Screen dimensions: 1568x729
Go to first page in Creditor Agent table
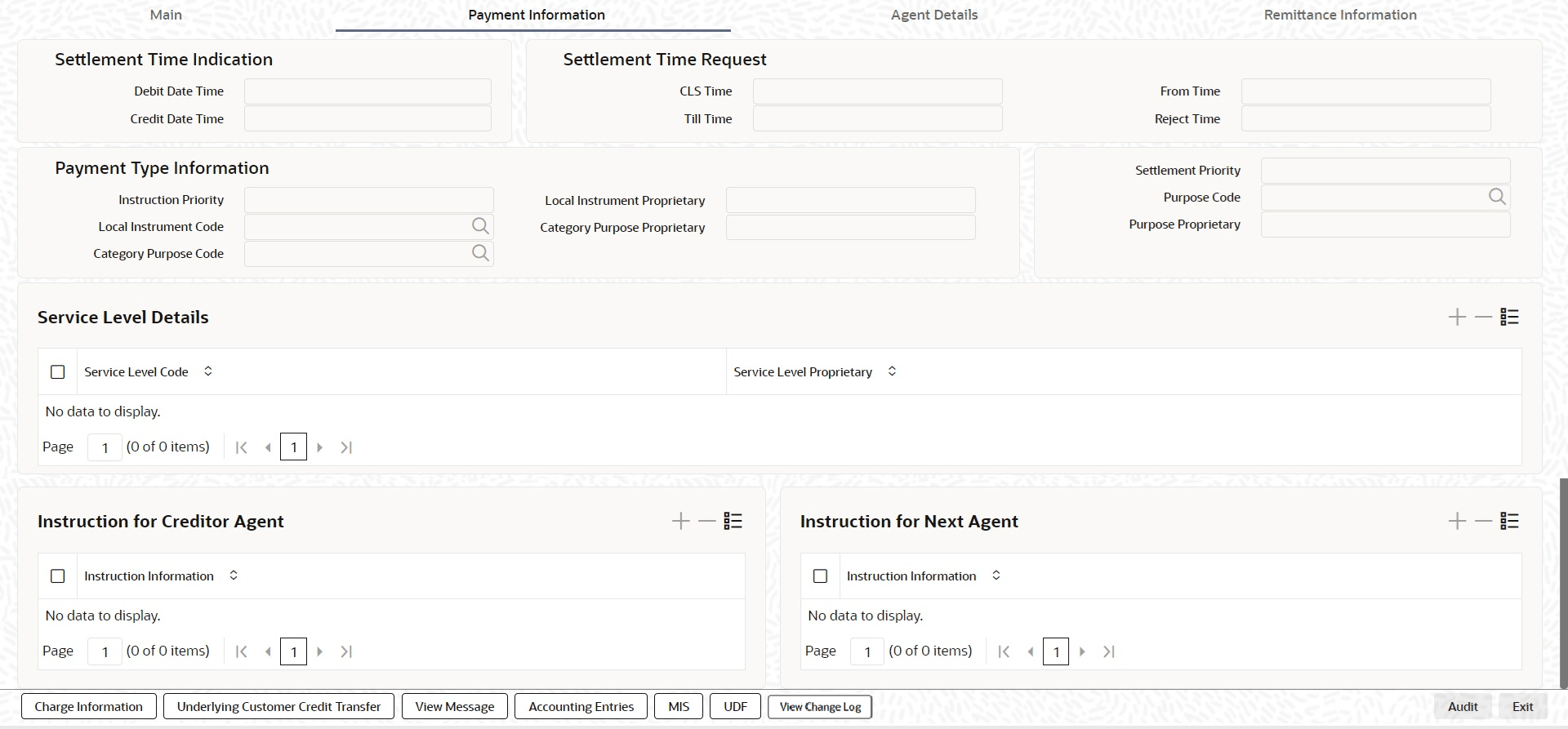(x=241, y=651)
